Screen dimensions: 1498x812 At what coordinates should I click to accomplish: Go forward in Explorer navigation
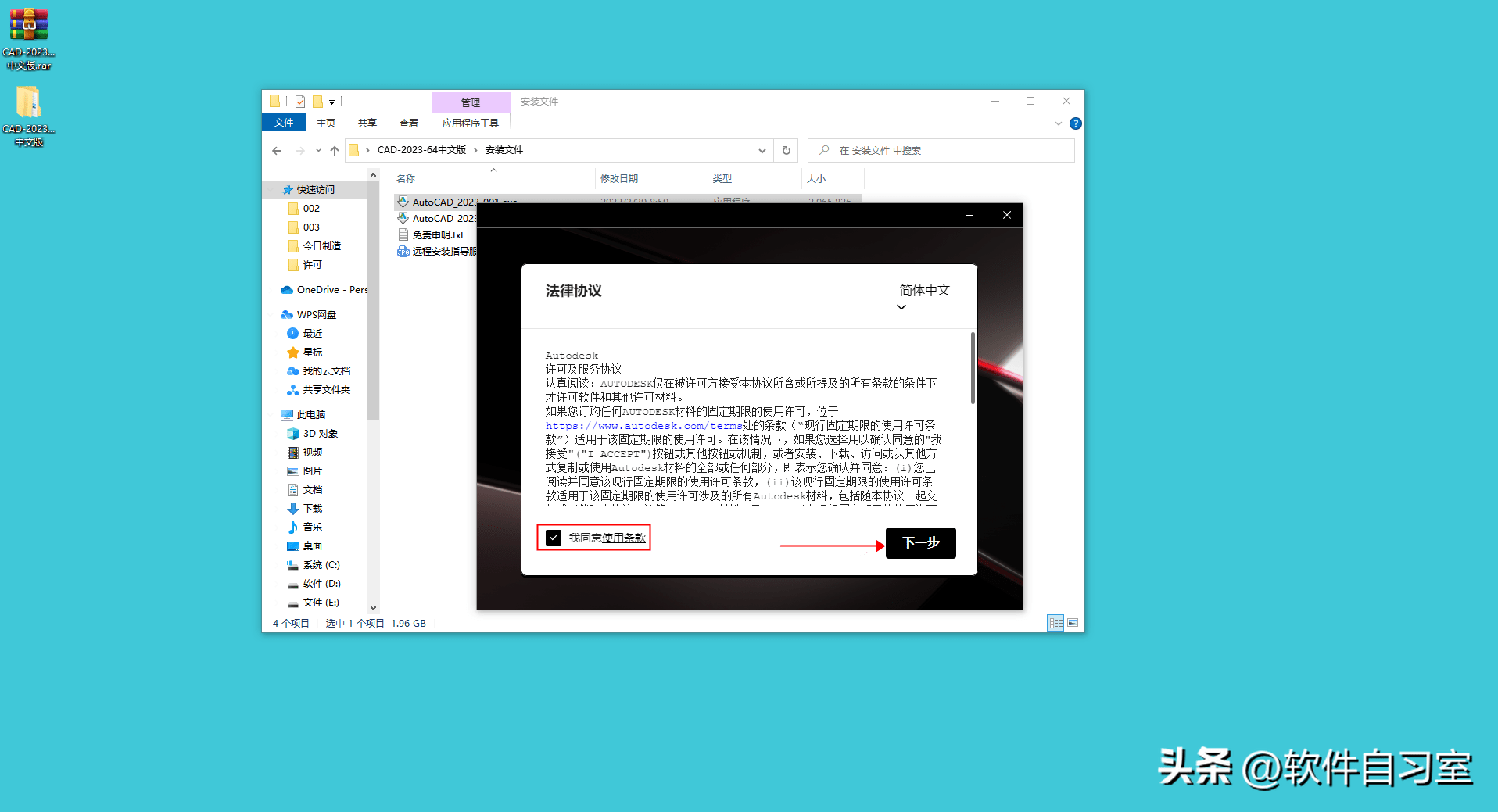[x=299, y=151]
